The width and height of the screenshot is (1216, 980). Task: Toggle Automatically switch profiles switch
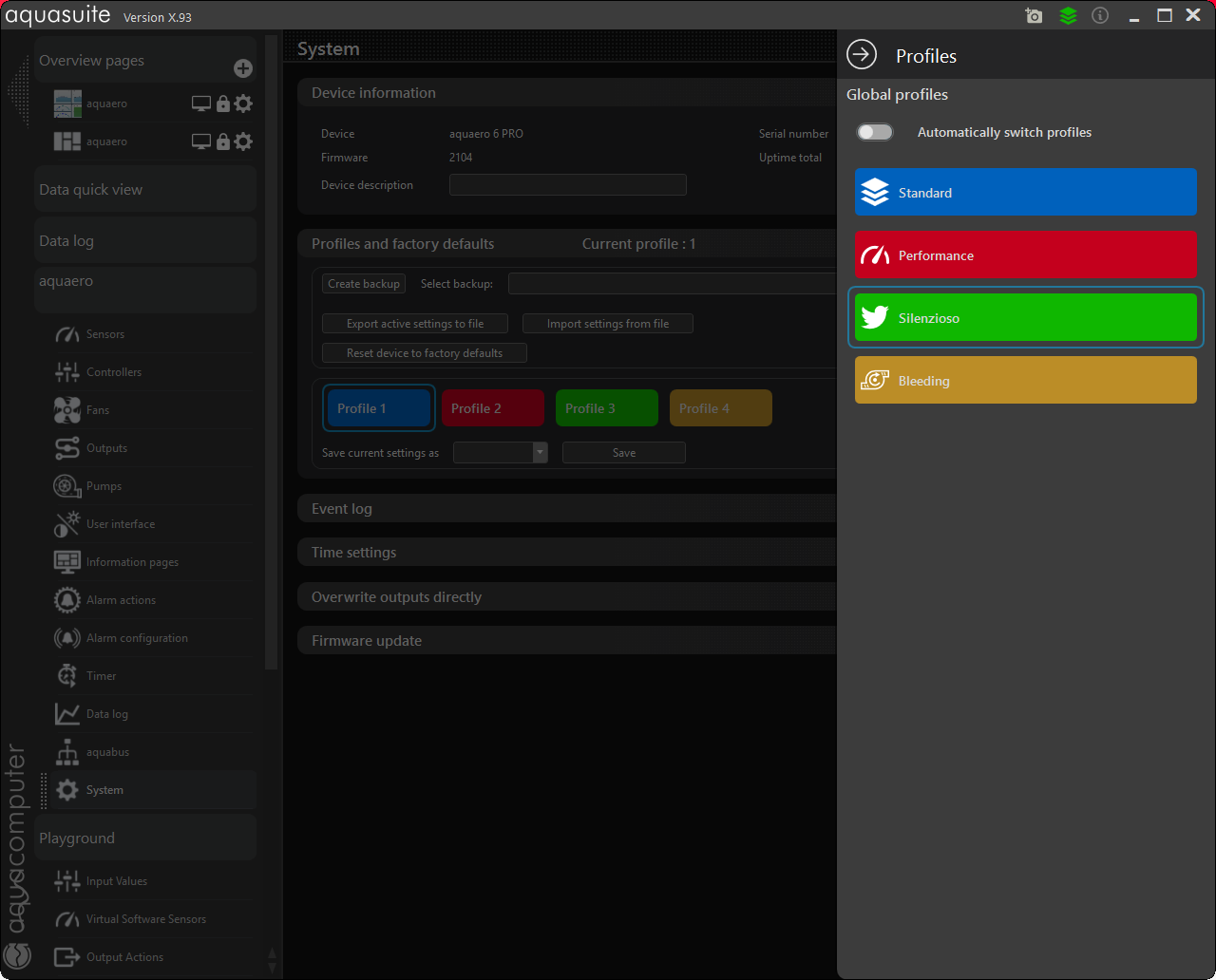click(875, 132)
